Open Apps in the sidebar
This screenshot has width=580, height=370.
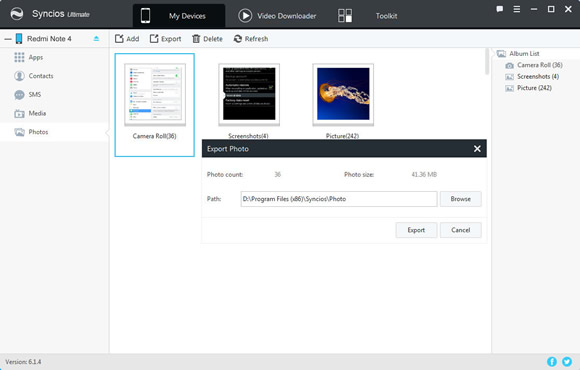pyautogui.click(x=54, y=57)
